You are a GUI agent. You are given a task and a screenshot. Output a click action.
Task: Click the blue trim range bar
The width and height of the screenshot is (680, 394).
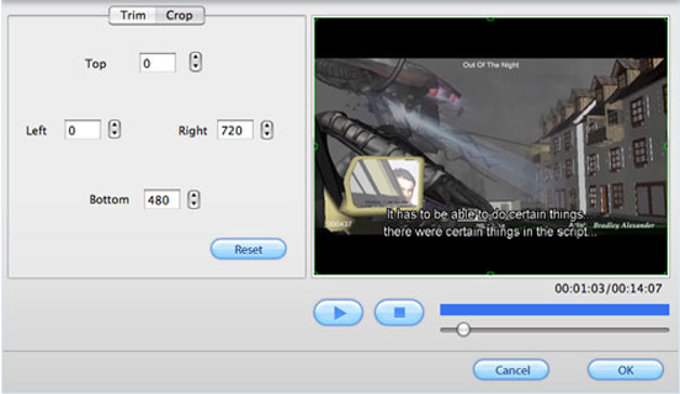click(x=554, y=309)
